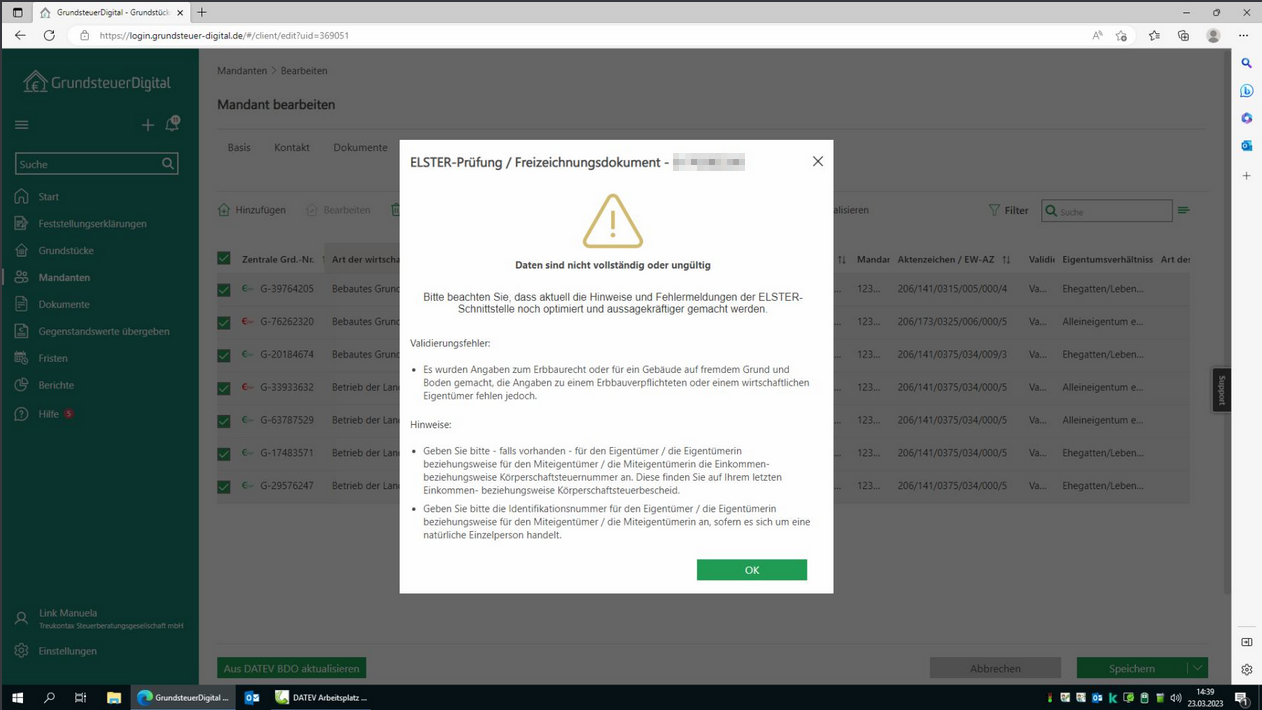Sort by the Aktenzeichen / EW-AZ column arrows

pyautogui.click(x=1006, y=260)
